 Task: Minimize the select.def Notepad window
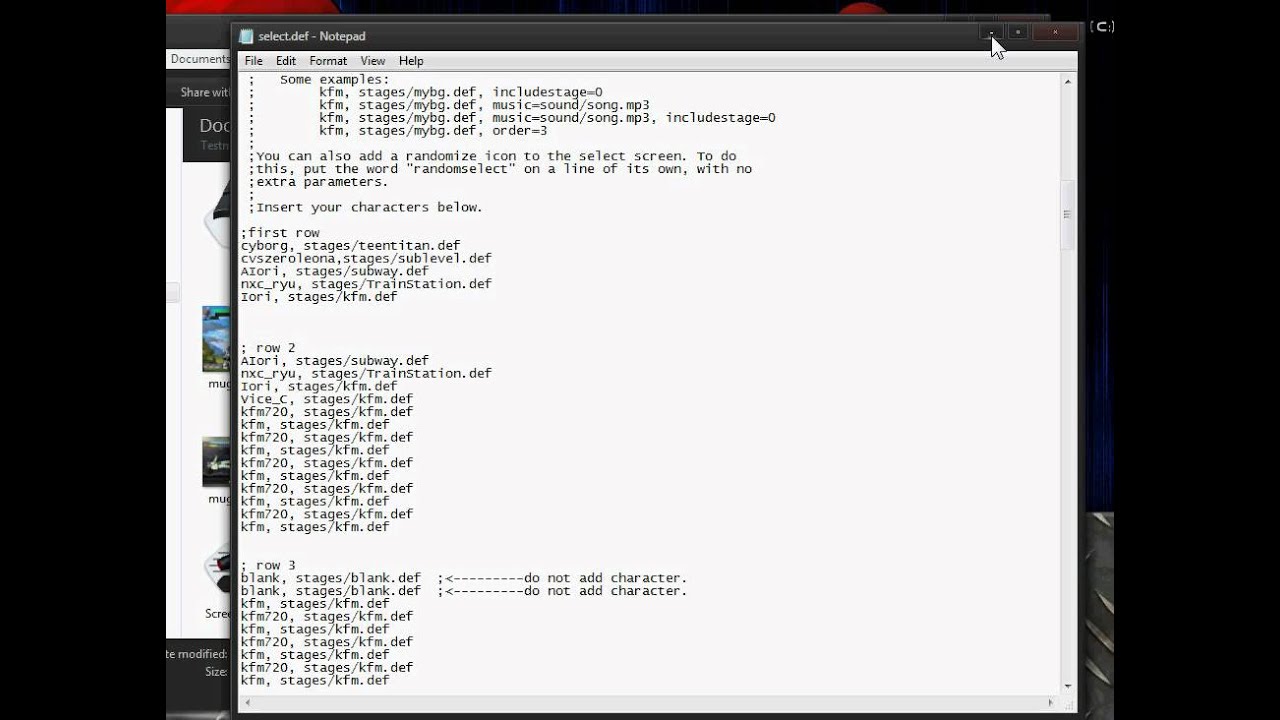click(991, 32)
